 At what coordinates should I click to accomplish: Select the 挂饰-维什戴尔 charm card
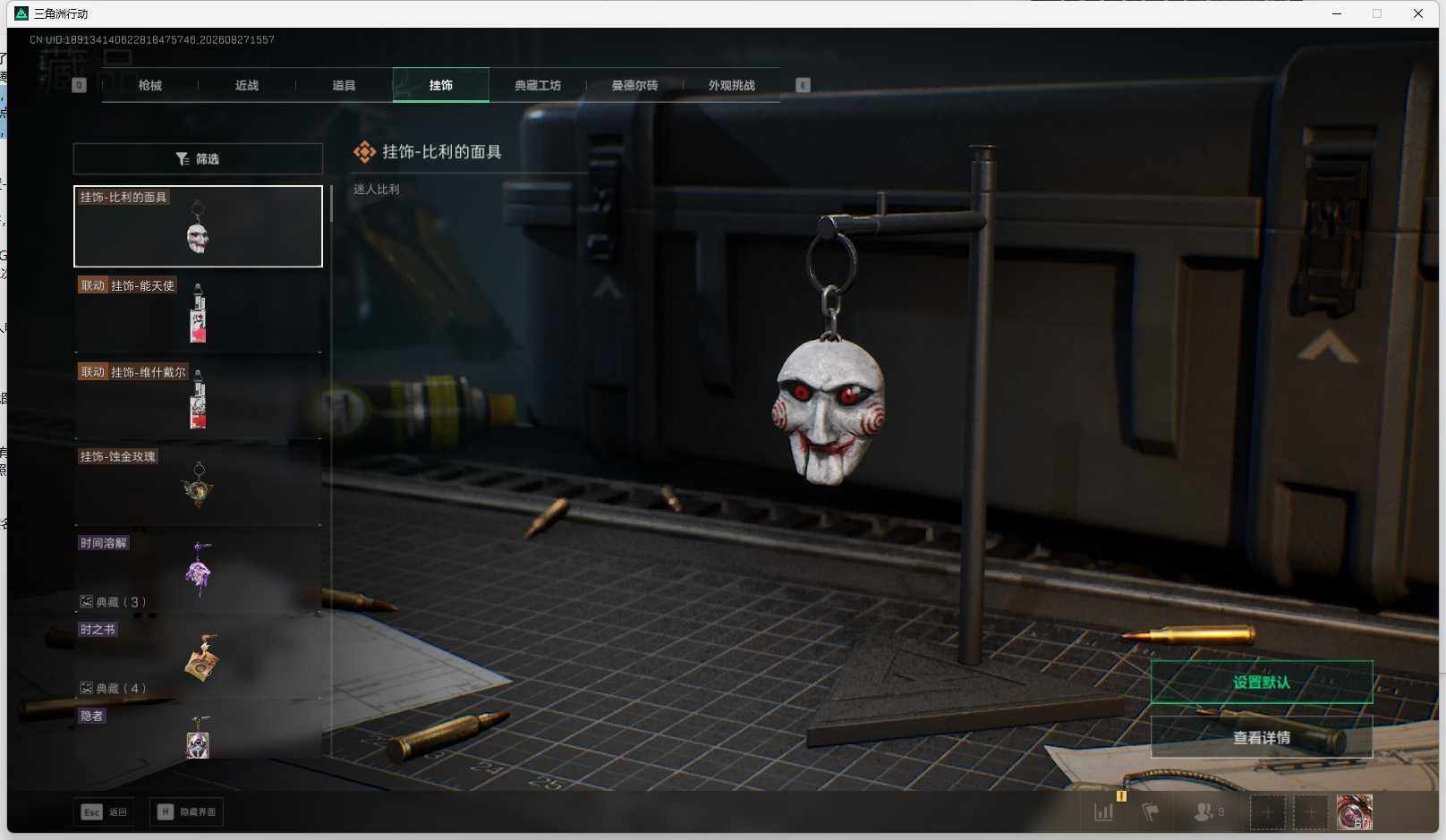click(198, 399)
